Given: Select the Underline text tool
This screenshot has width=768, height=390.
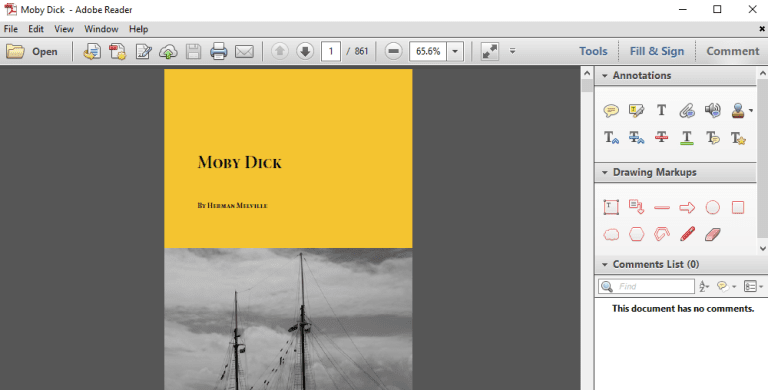Looking at the screenshot, I should [687, 138].
